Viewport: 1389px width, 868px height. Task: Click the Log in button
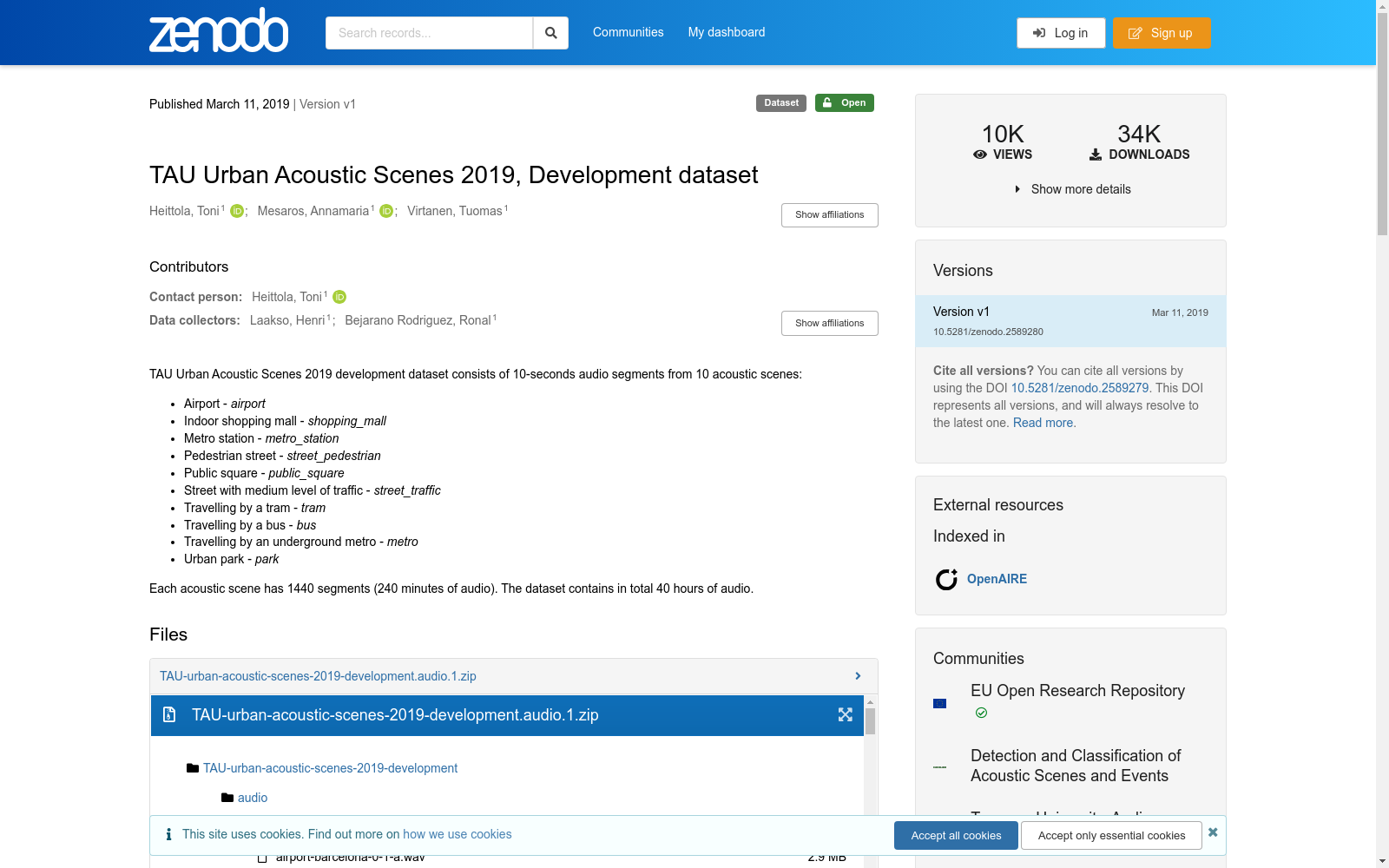(x=1061, y=33)
